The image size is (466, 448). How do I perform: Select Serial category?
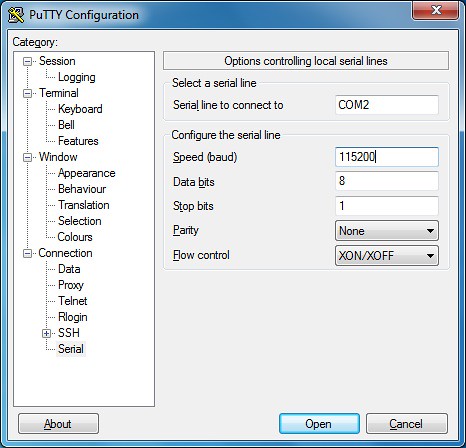[71, 349]
